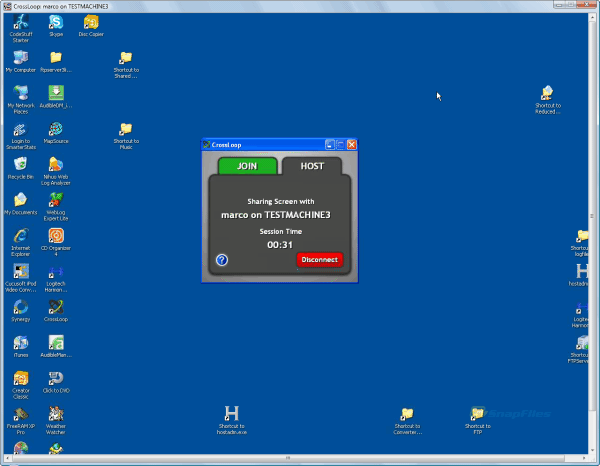Click the My Computer icon
The height and width of the screenshot is (466, 600).
tap(20, 58)
